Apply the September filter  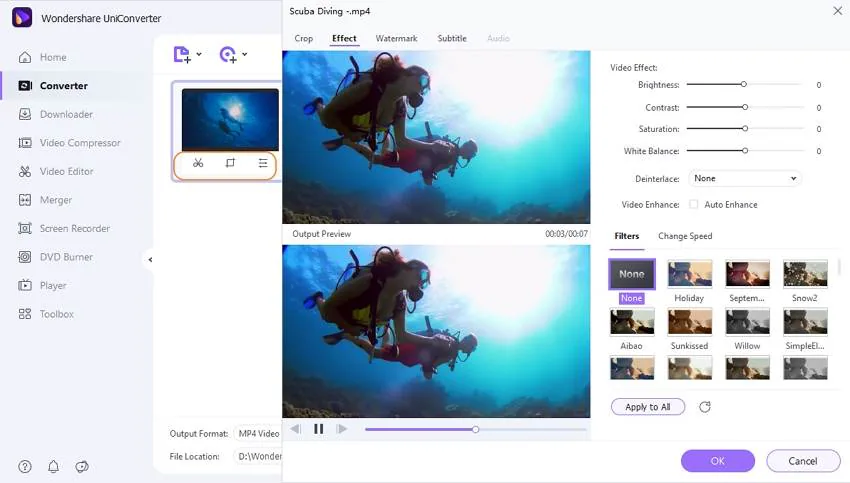click(x=748, y=274)
